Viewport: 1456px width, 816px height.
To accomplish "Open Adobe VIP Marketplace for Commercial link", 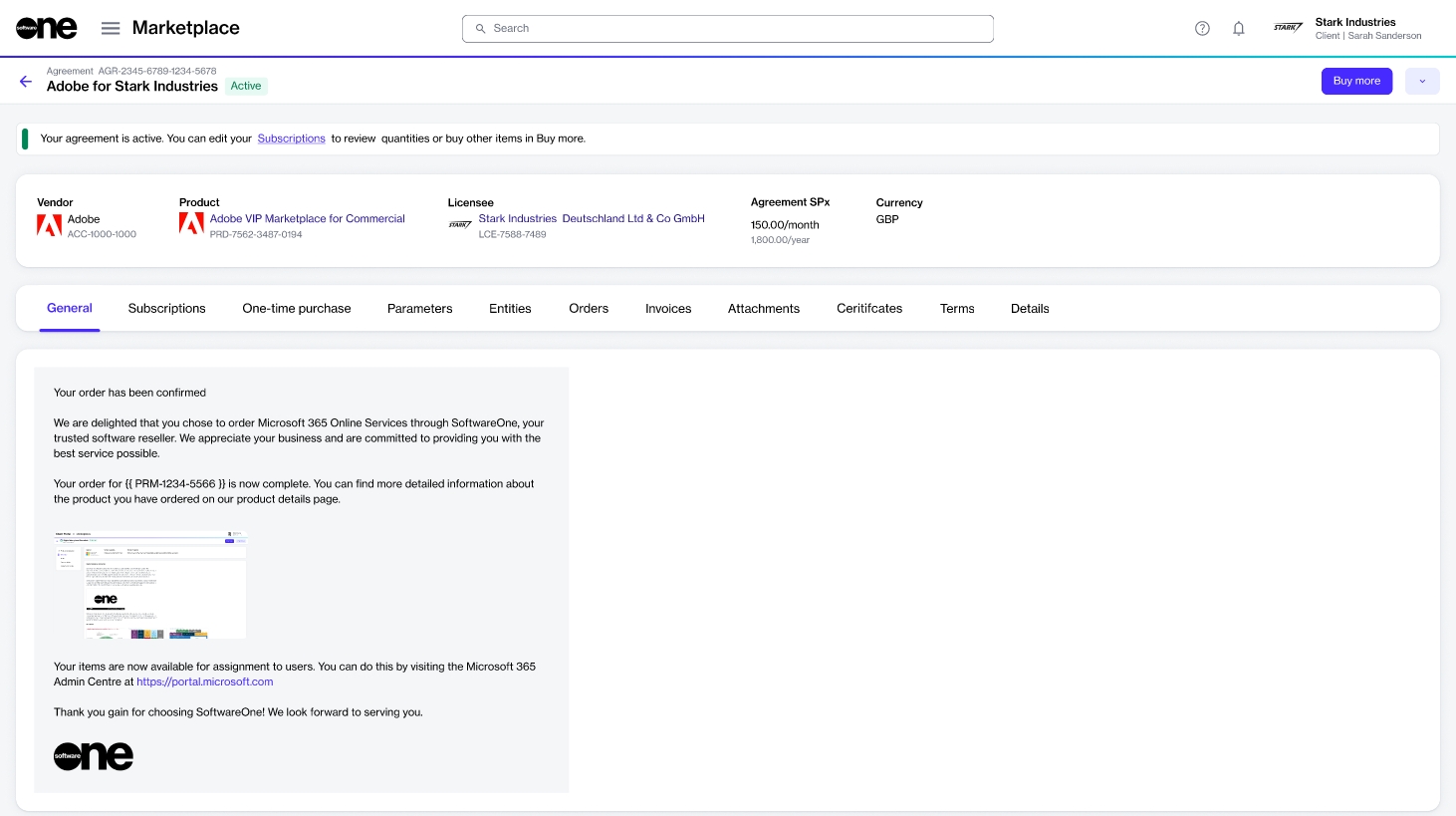I will tap(307, 218).
